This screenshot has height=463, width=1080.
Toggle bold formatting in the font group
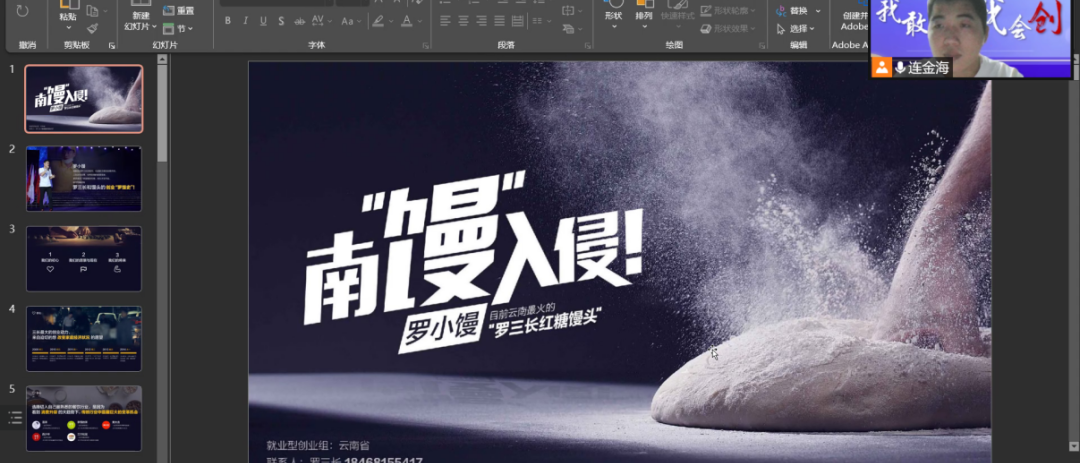pos(228,21)
